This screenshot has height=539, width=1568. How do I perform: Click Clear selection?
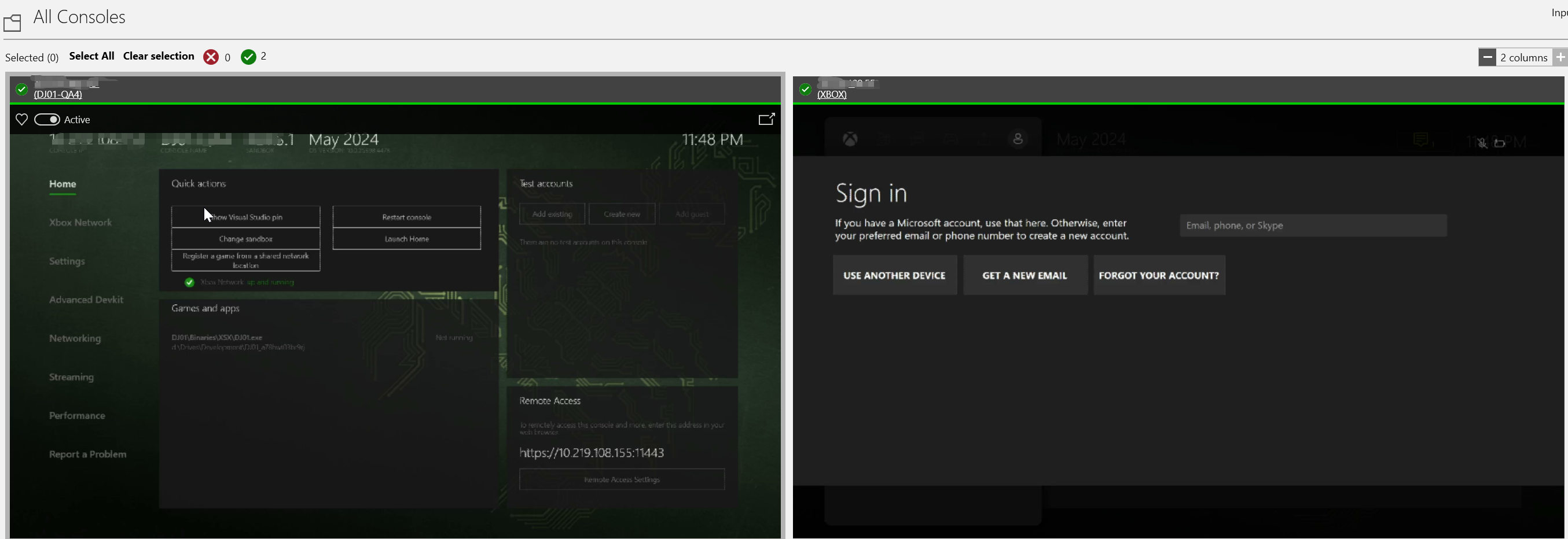tap(158, 56)
